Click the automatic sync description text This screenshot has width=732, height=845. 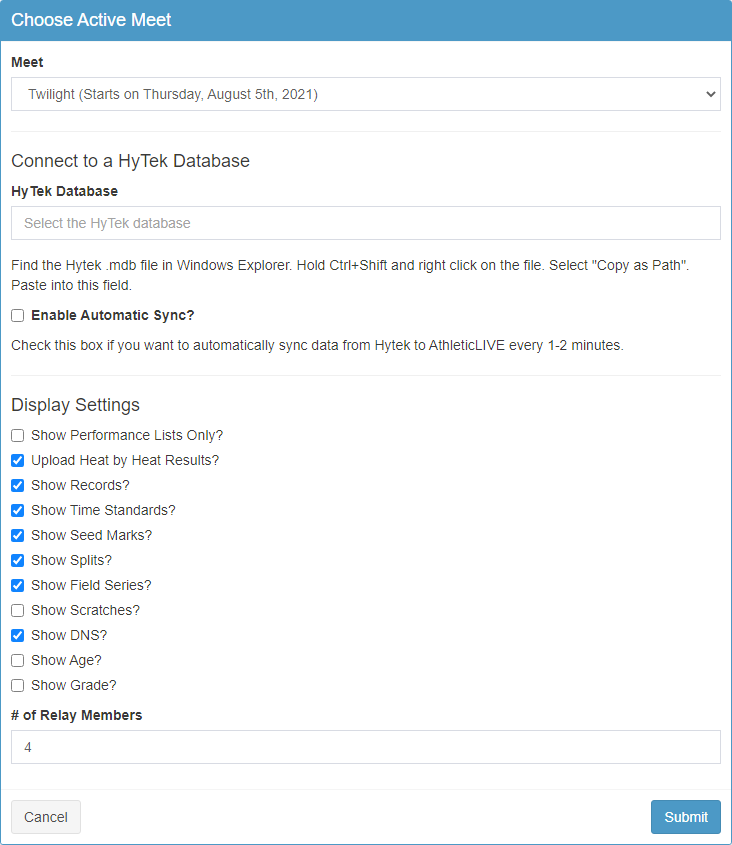point(317,345)
